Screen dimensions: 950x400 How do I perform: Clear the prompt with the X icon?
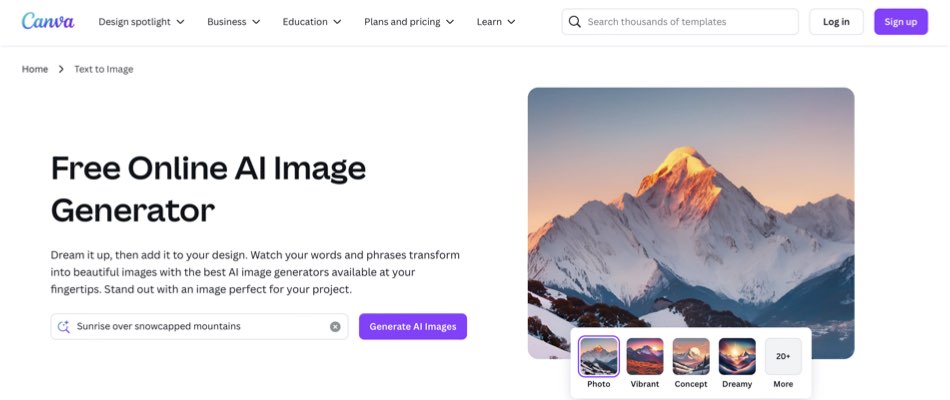pos(335,327)
